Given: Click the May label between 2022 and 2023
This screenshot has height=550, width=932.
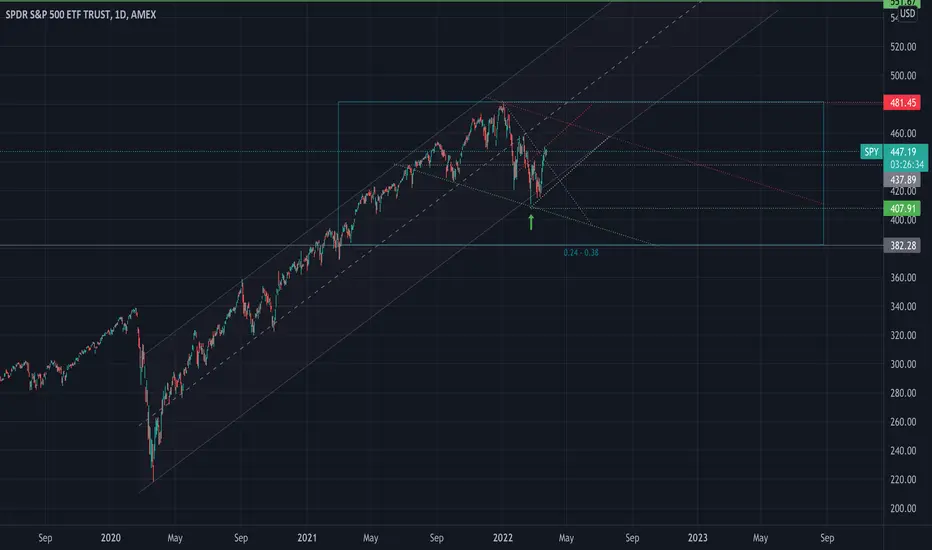Looking at the screenshot, I should (x=566, y=538).
